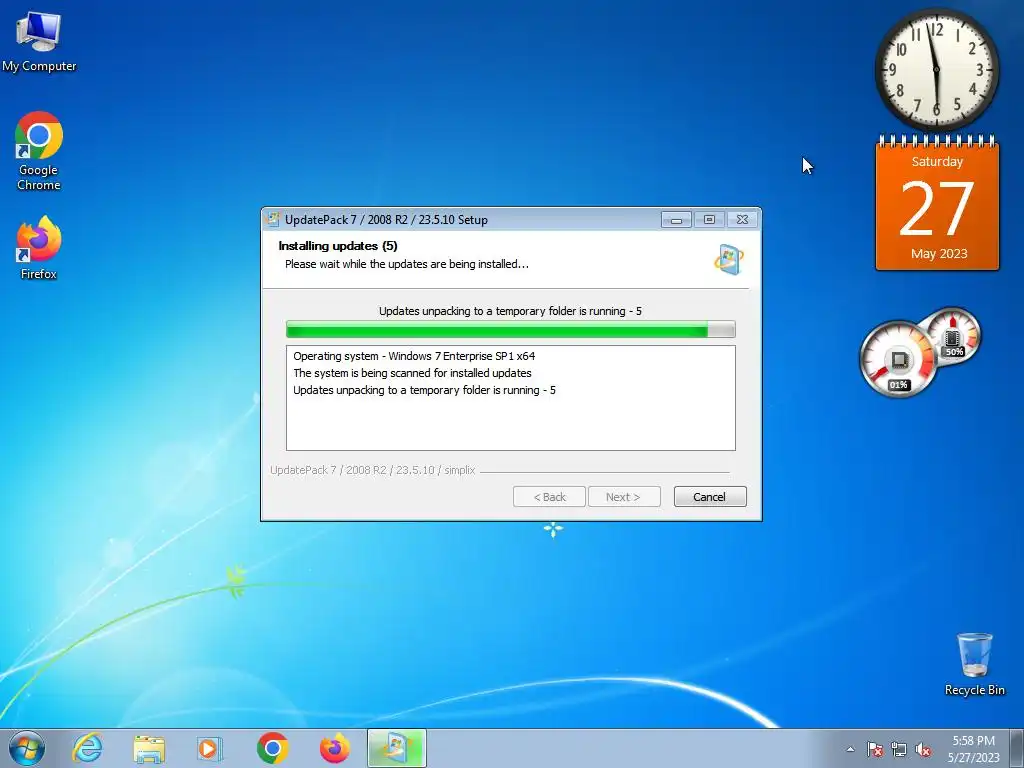This screenshot has height=768, width=1024.
Task: Click 'Installing updates (5)' heading
Action: 338,246
